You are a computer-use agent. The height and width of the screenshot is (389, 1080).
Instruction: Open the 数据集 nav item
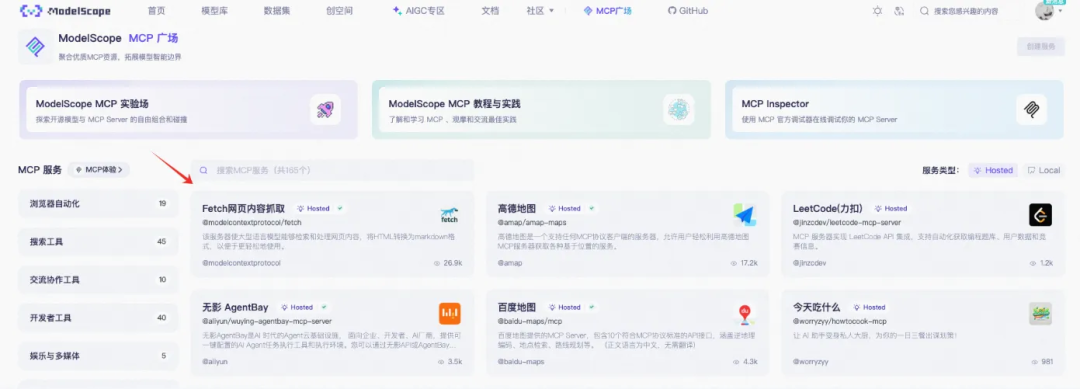277,11
